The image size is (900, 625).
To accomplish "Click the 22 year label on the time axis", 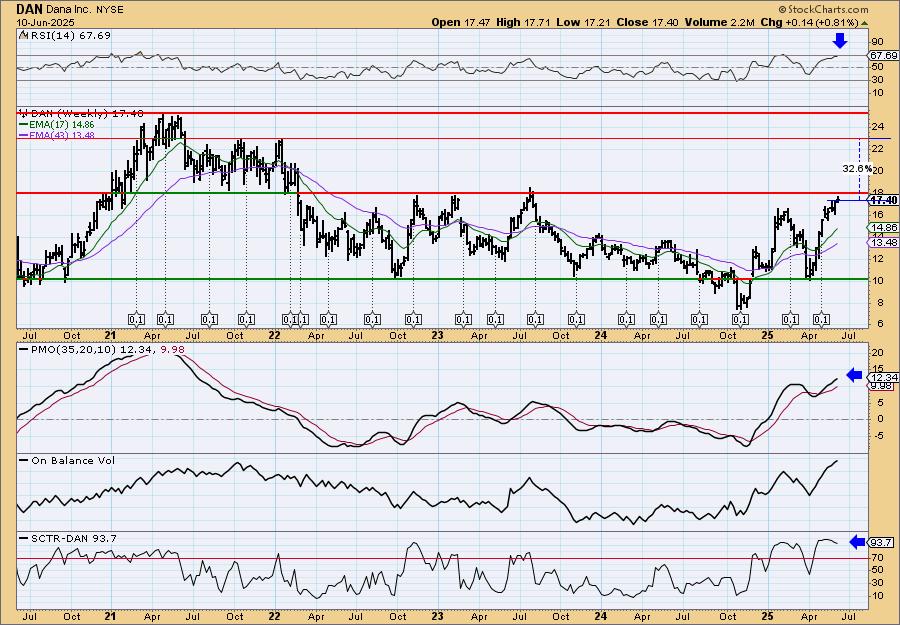I will (274, 335).
